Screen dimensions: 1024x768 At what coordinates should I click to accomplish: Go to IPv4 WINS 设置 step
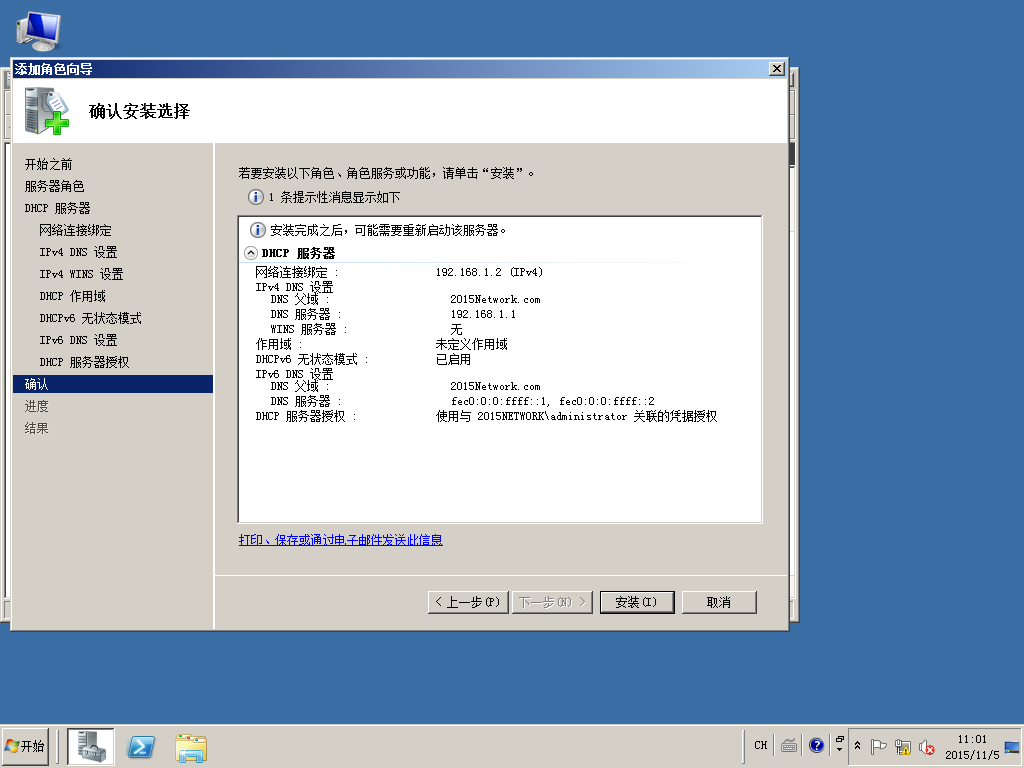81,274
